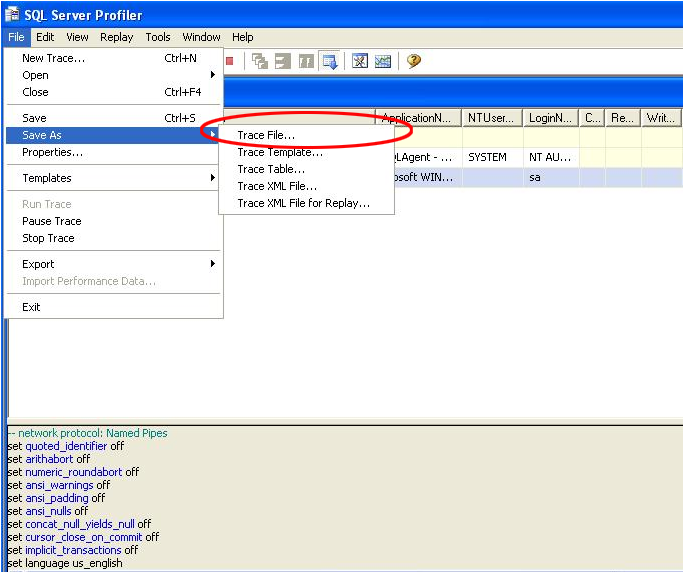Click Pause Trace in the File menu

(x=52, y=221)
